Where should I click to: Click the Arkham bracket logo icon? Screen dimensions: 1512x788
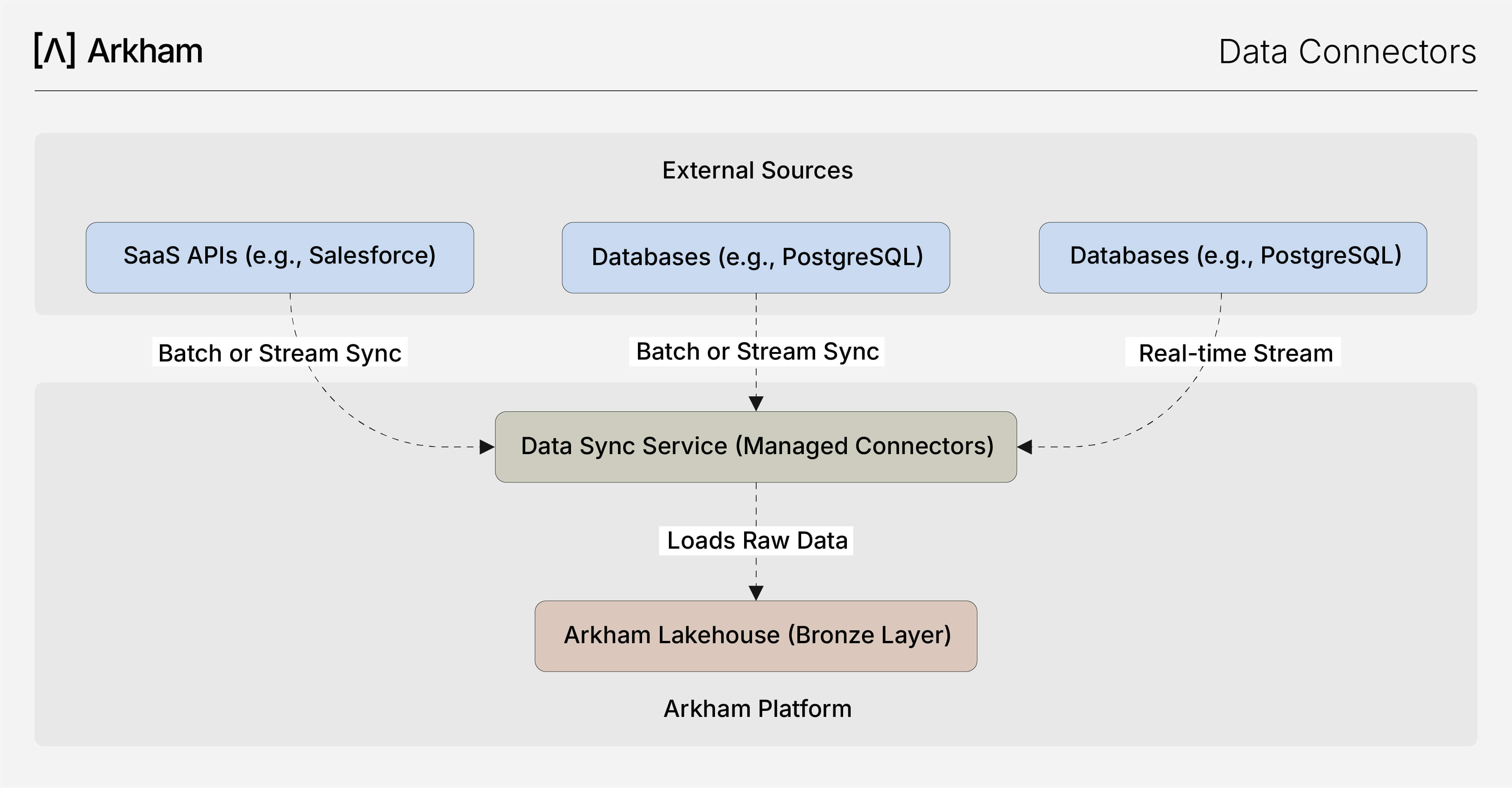pyautogui.click(x=54, y=51)
